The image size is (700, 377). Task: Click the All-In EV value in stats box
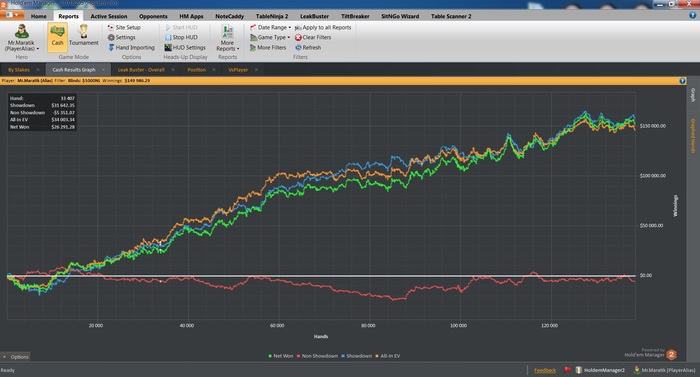63,120
